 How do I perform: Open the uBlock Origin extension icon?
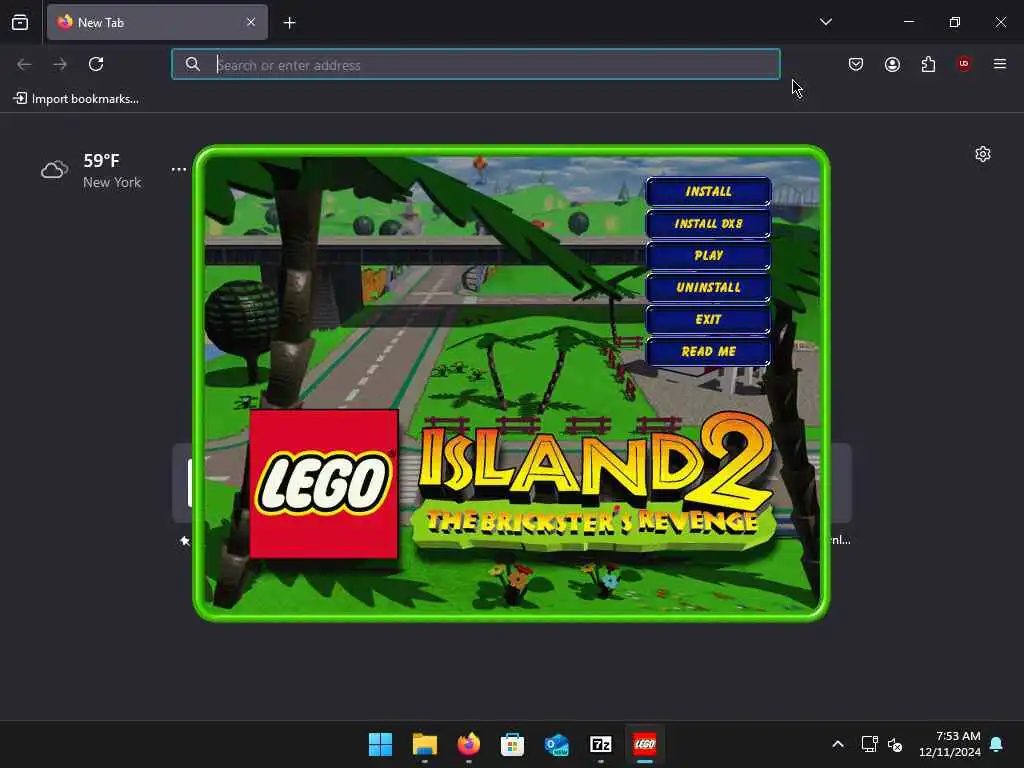coord(964,64)
